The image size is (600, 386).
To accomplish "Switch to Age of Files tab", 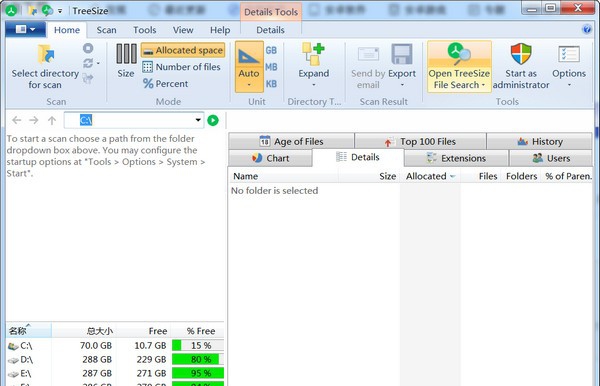I will coord(291,142).
